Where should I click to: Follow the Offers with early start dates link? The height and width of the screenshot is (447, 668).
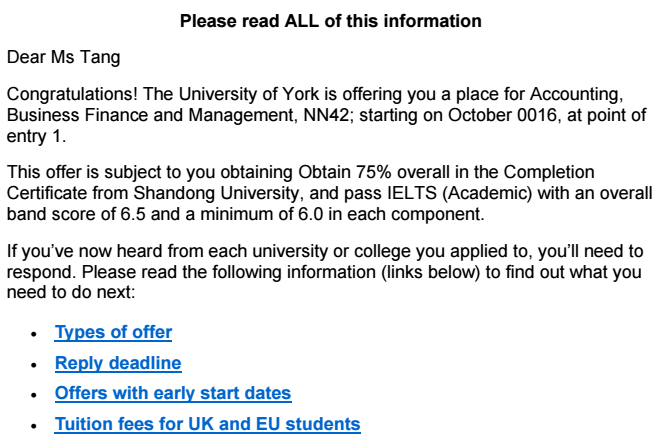click(x=173, y=393)
